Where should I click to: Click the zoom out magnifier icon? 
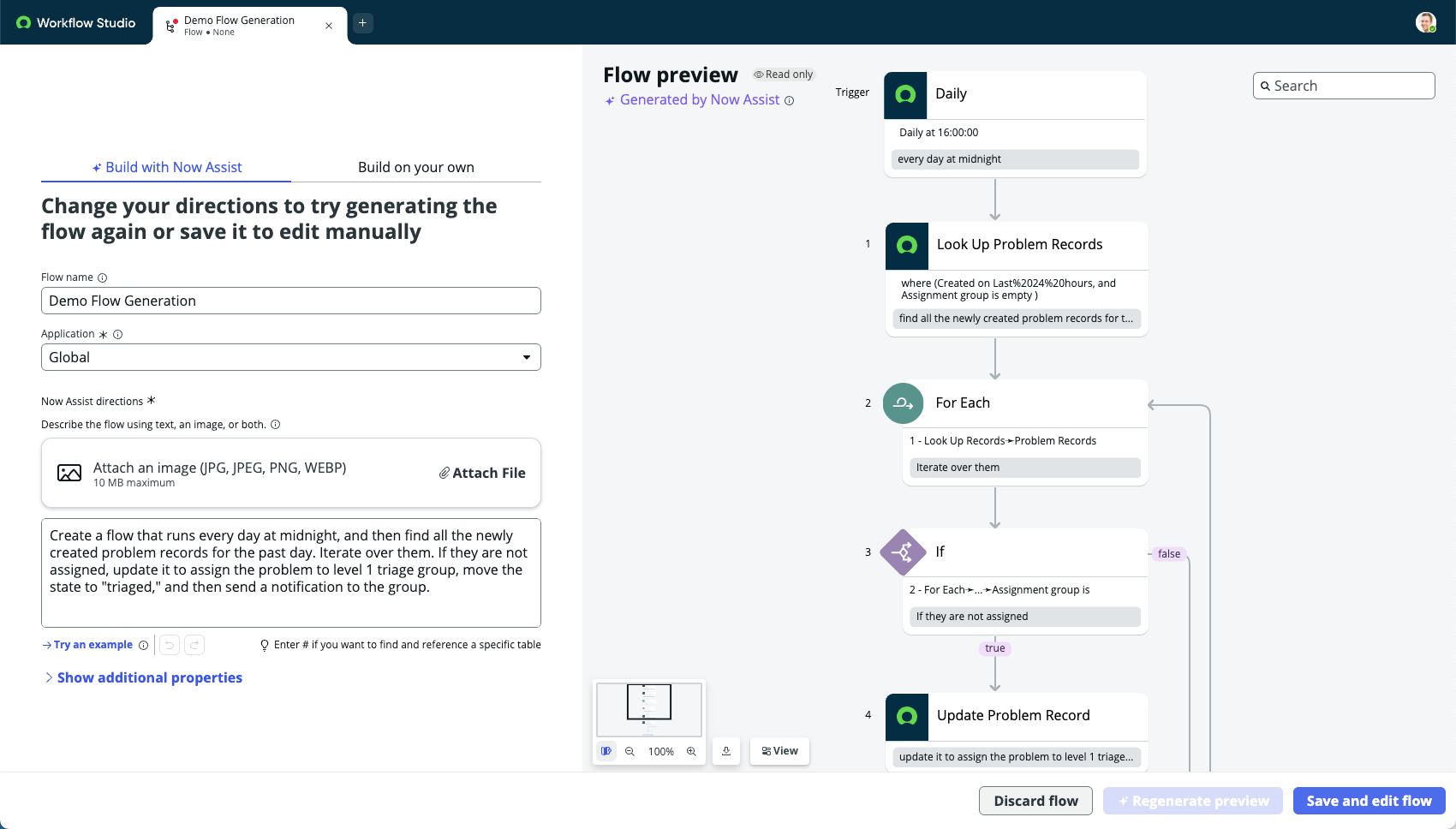tap(630, 752)
